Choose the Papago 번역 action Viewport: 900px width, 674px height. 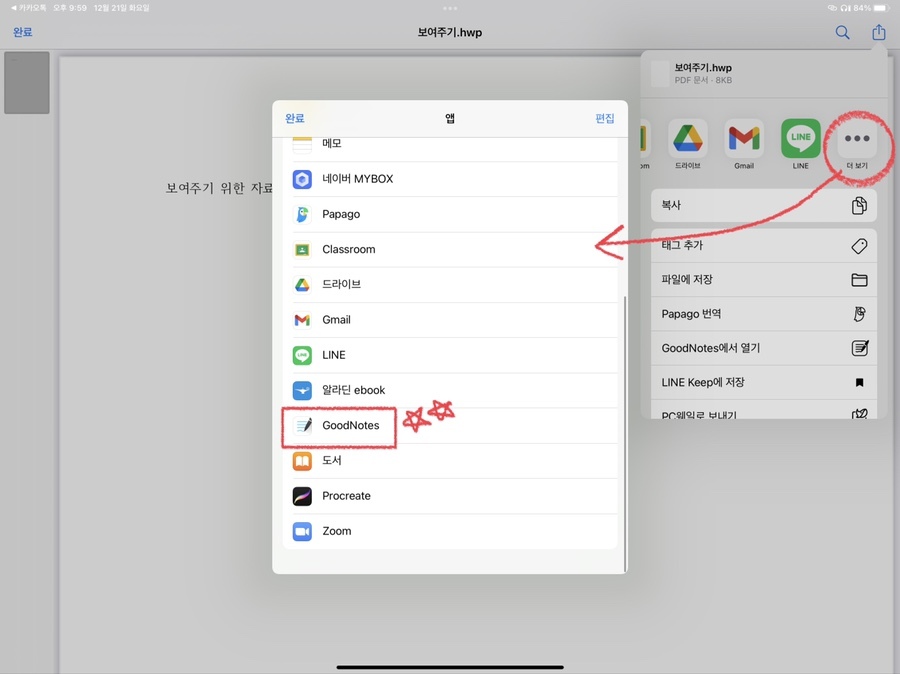(x=763, y=314)
